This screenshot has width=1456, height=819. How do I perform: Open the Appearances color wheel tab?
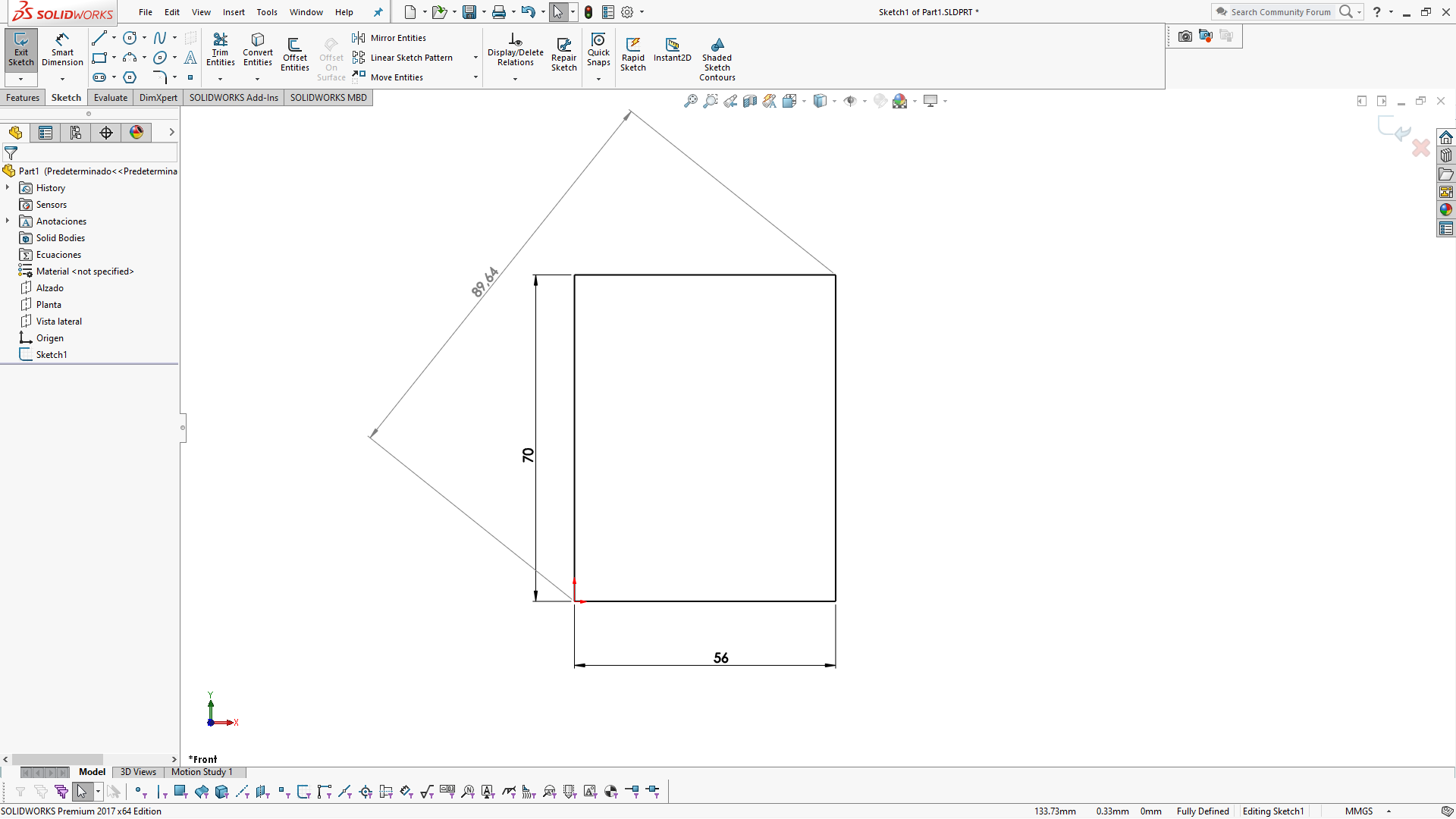tap(136, 133)
